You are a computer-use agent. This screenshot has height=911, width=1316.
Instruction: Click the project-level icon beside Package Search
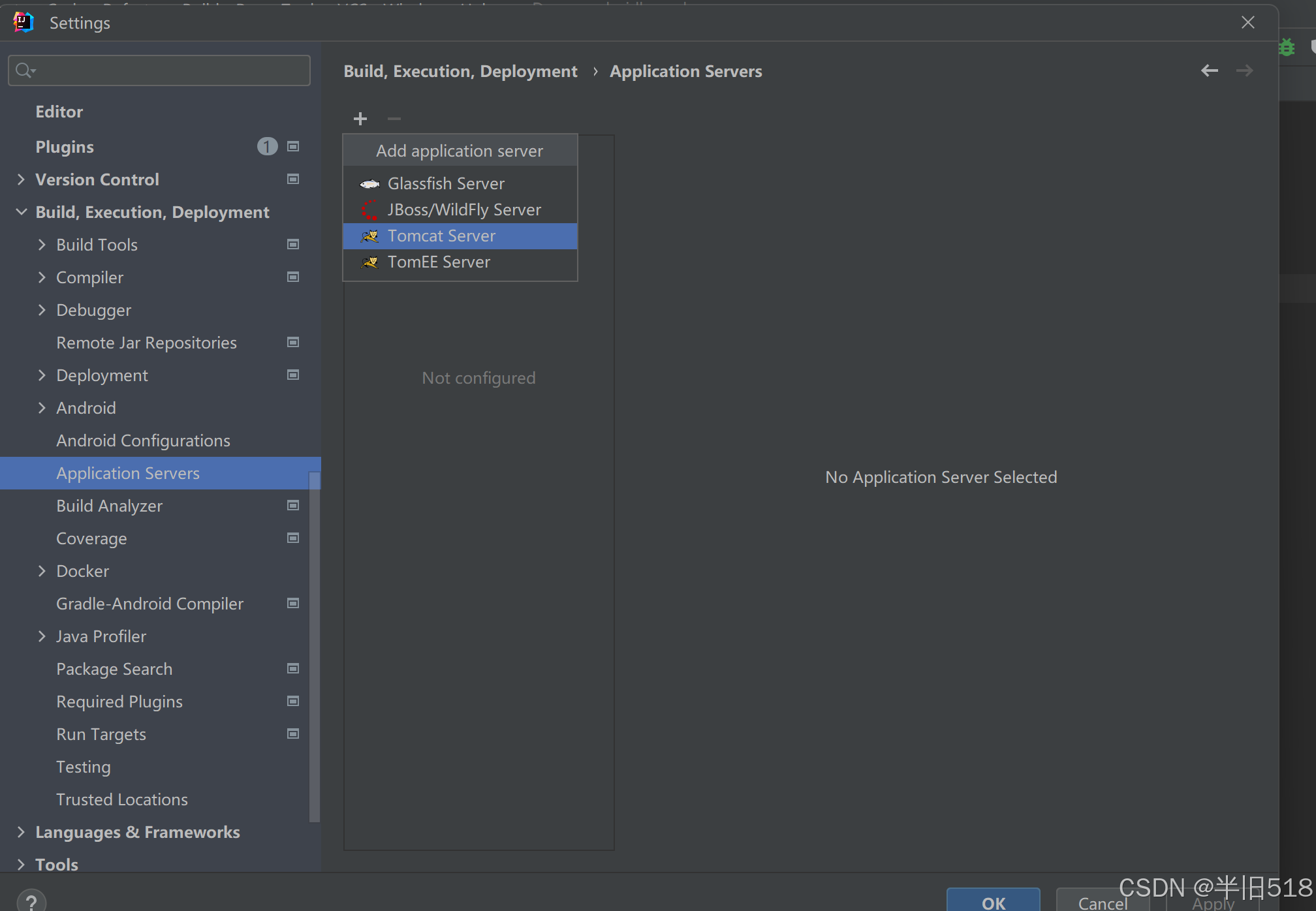point(293,668)
